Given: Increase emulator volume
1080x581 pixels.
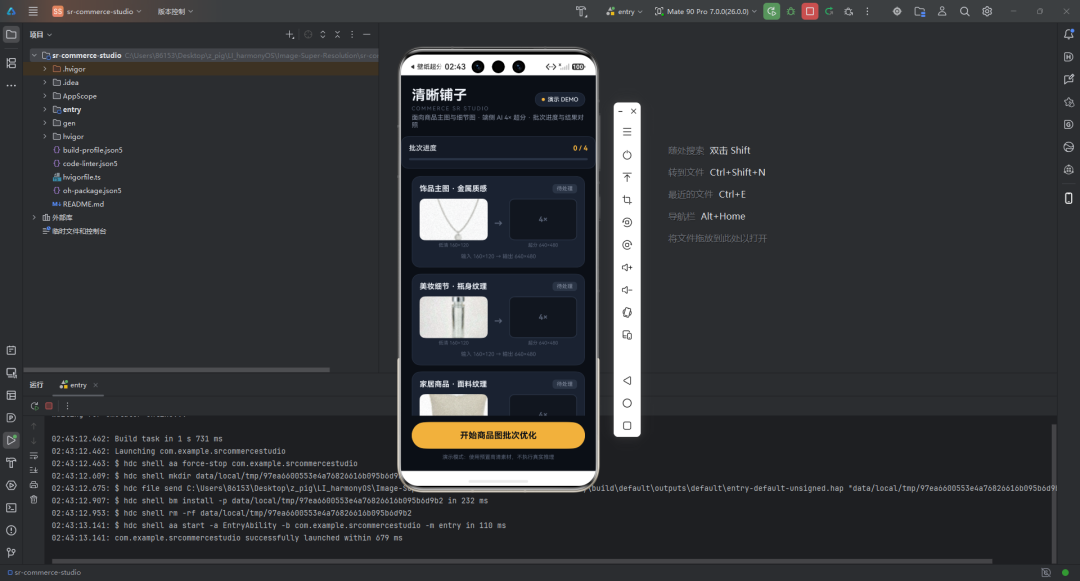Looking at the screenshot, I should coord(627,267).
